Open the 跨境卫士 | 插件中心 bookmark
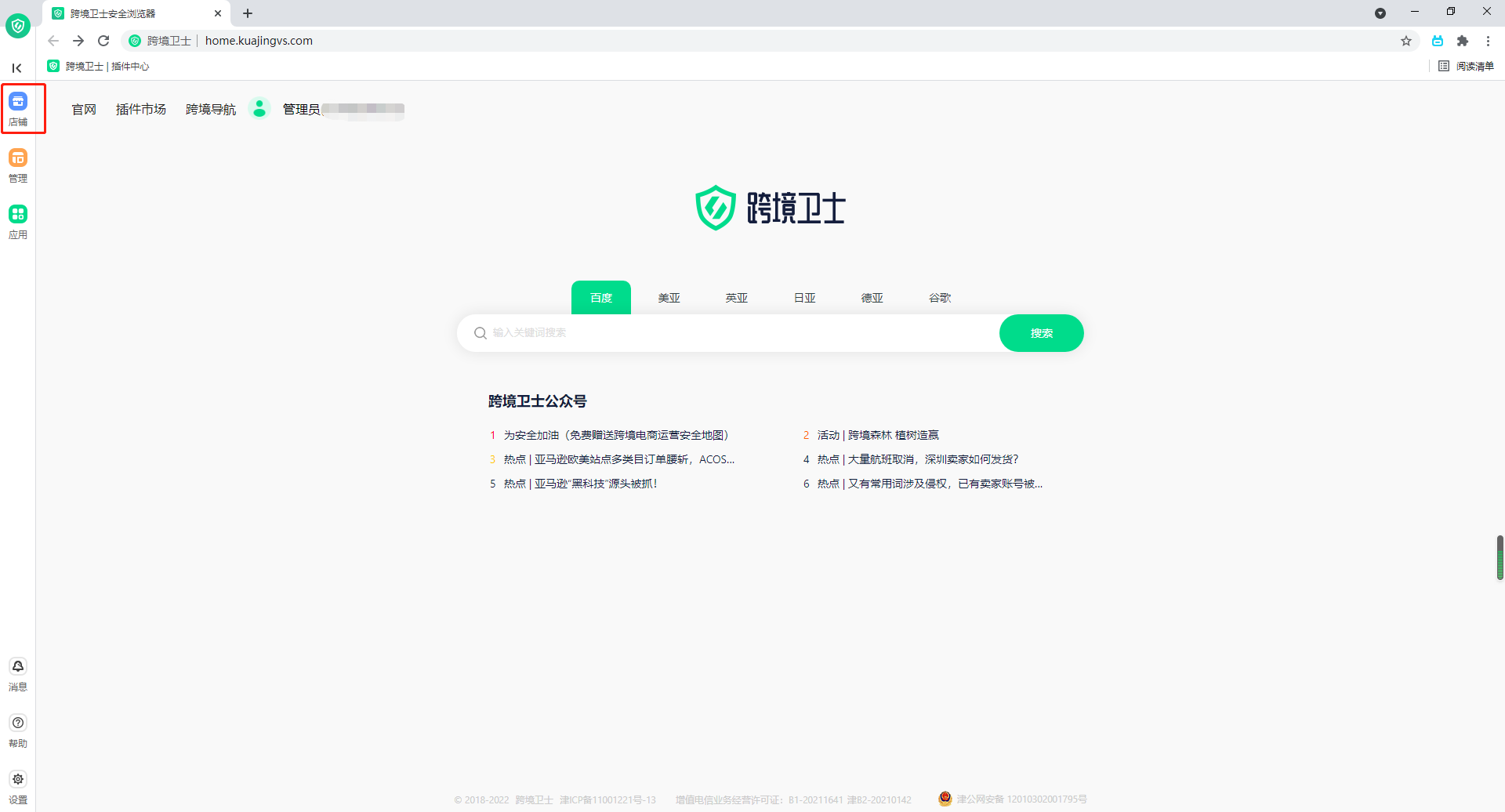This screenshot has width=1505, height=812. [x=99, y=66]
